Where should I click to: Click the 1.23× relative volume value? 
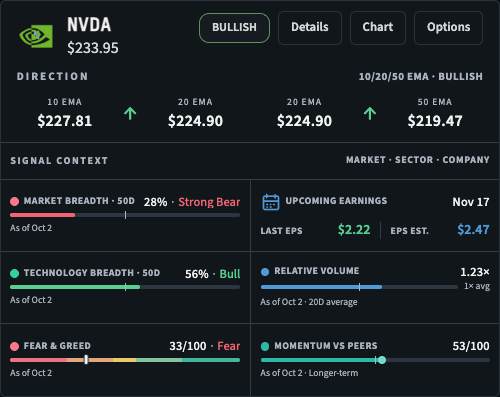pos(475,272)
